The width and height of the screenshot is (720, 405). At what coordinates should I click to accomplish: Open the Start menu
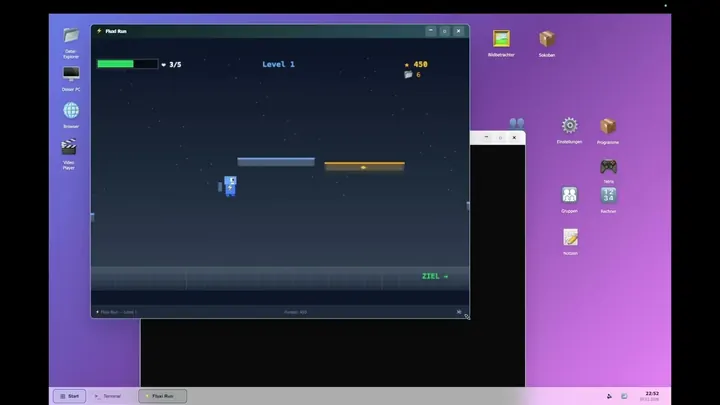[69, 396]
